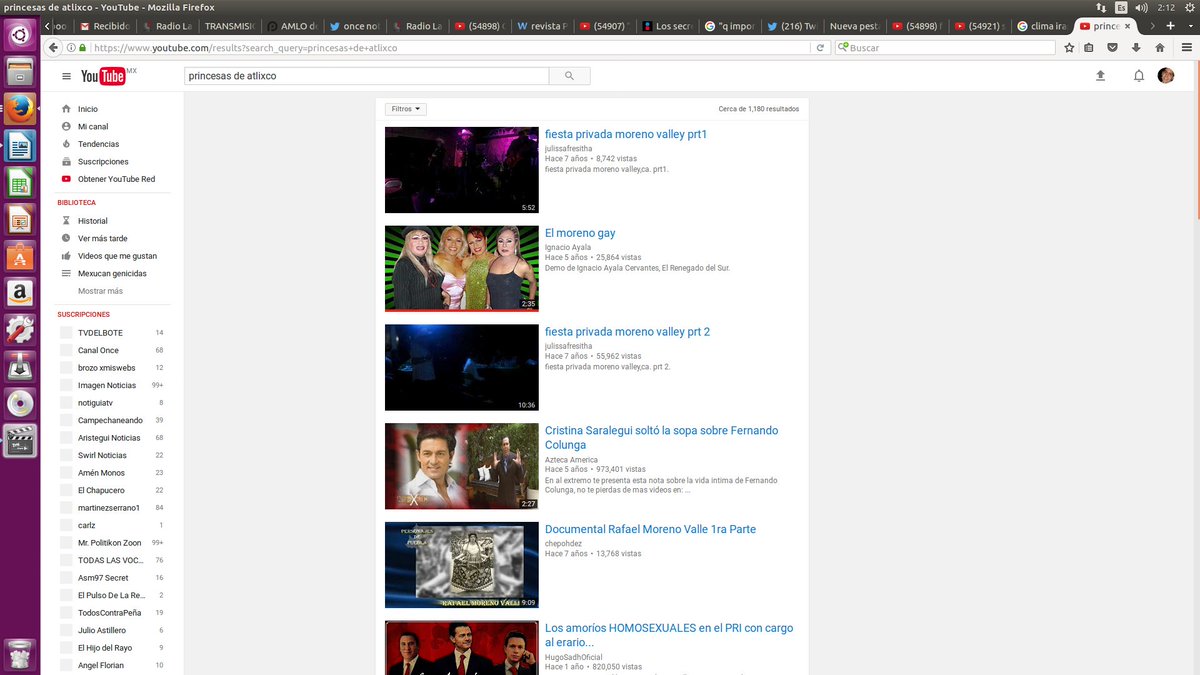Click the Firefox reload button
1200x675 pixels.
(x=820, y=47)
